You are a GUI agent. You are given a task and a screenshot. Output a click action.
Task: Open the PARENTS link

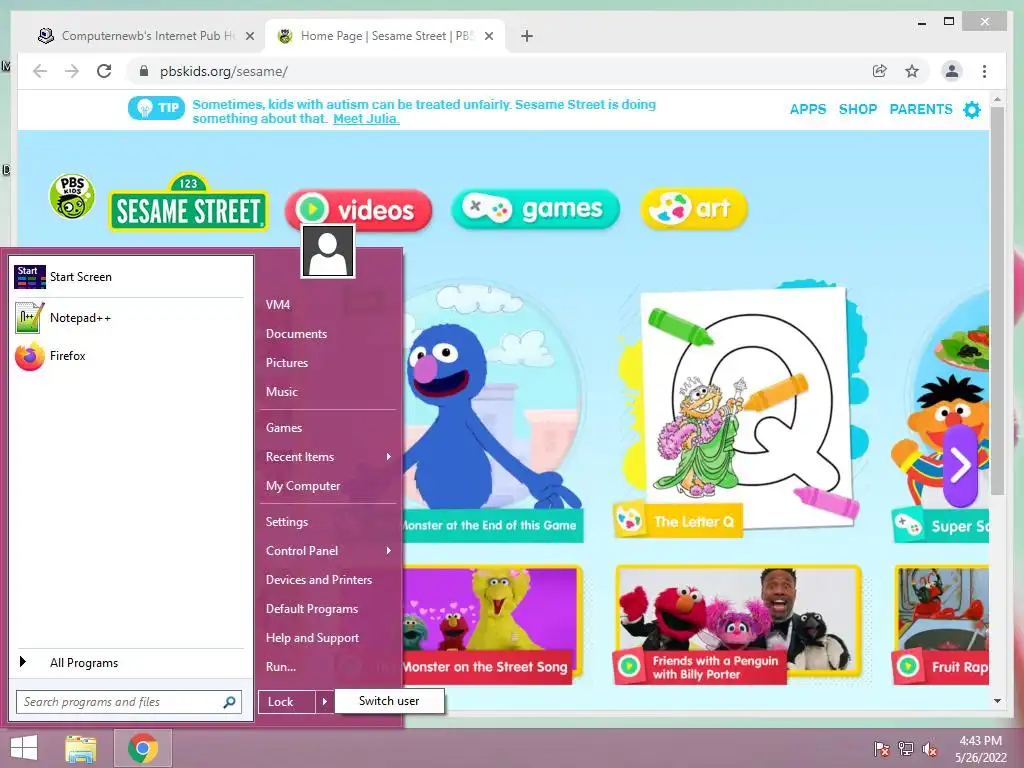click(x=921, y=109)
